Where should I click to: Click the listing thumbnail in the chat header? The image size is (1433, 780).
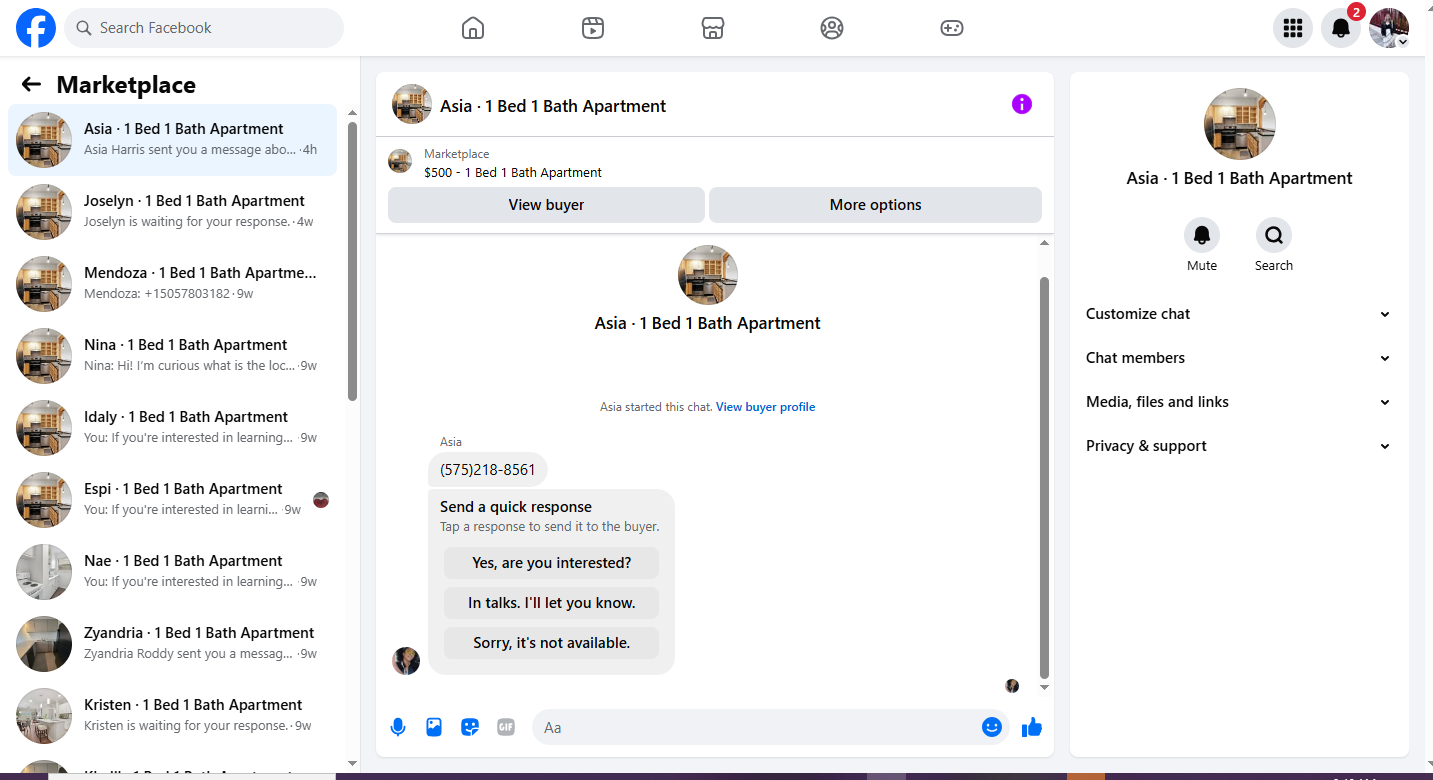click(x=412, y=104)
